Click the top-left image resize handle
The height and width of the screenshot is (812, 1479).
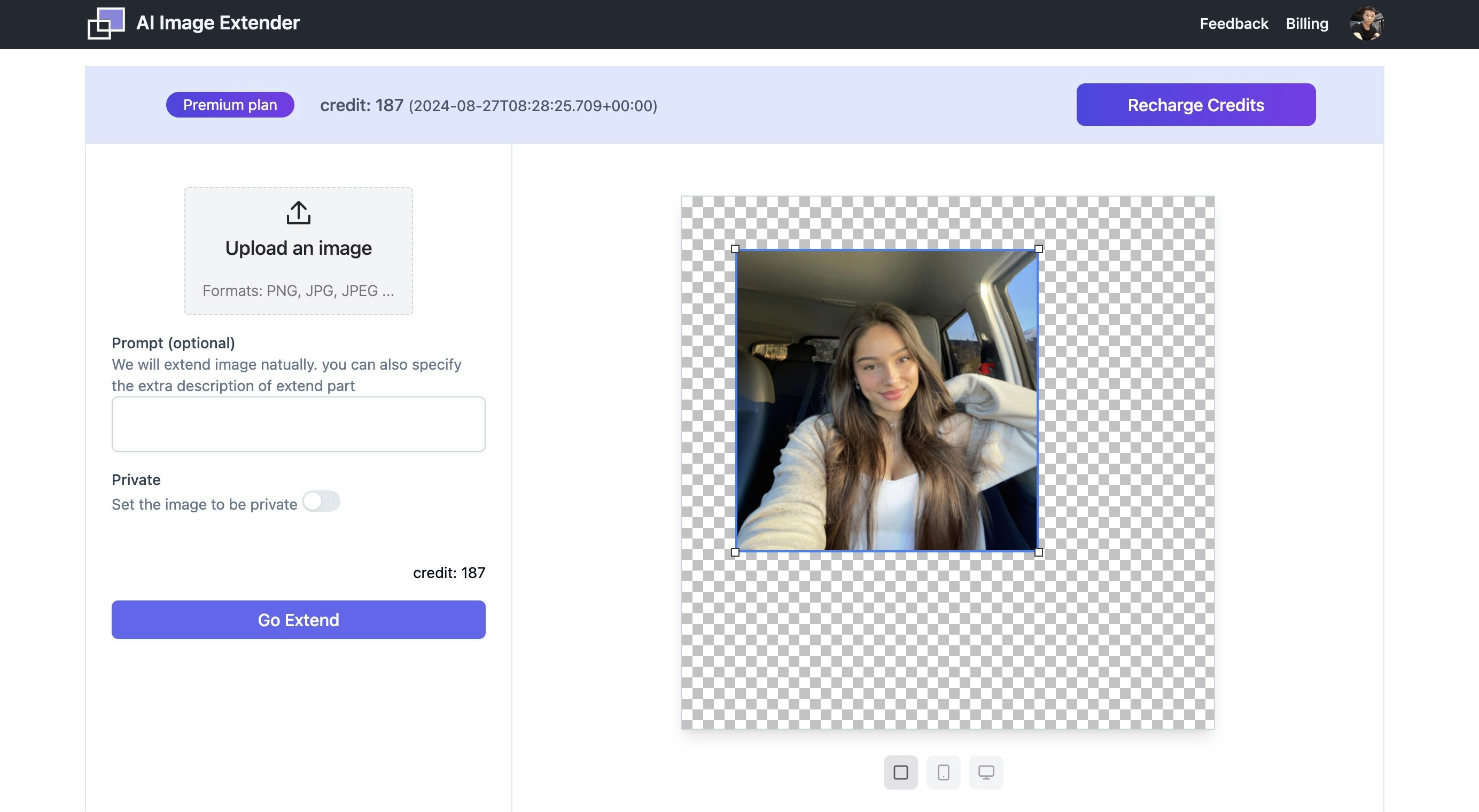[x=735, y=249]
